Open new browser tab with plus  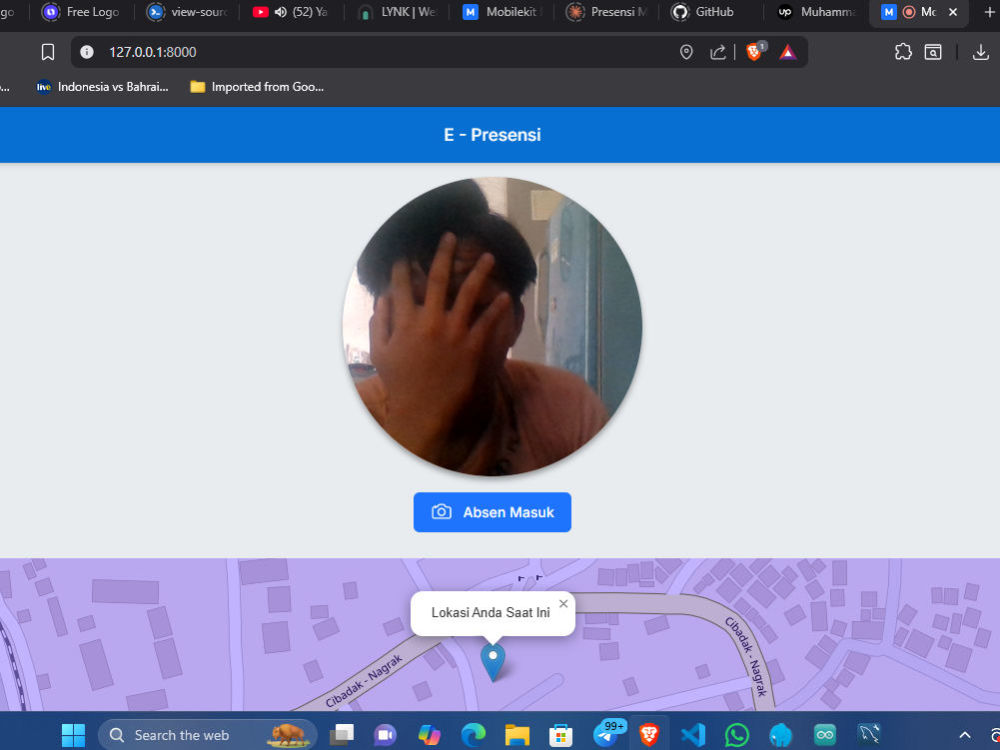(x=989, y=12)
